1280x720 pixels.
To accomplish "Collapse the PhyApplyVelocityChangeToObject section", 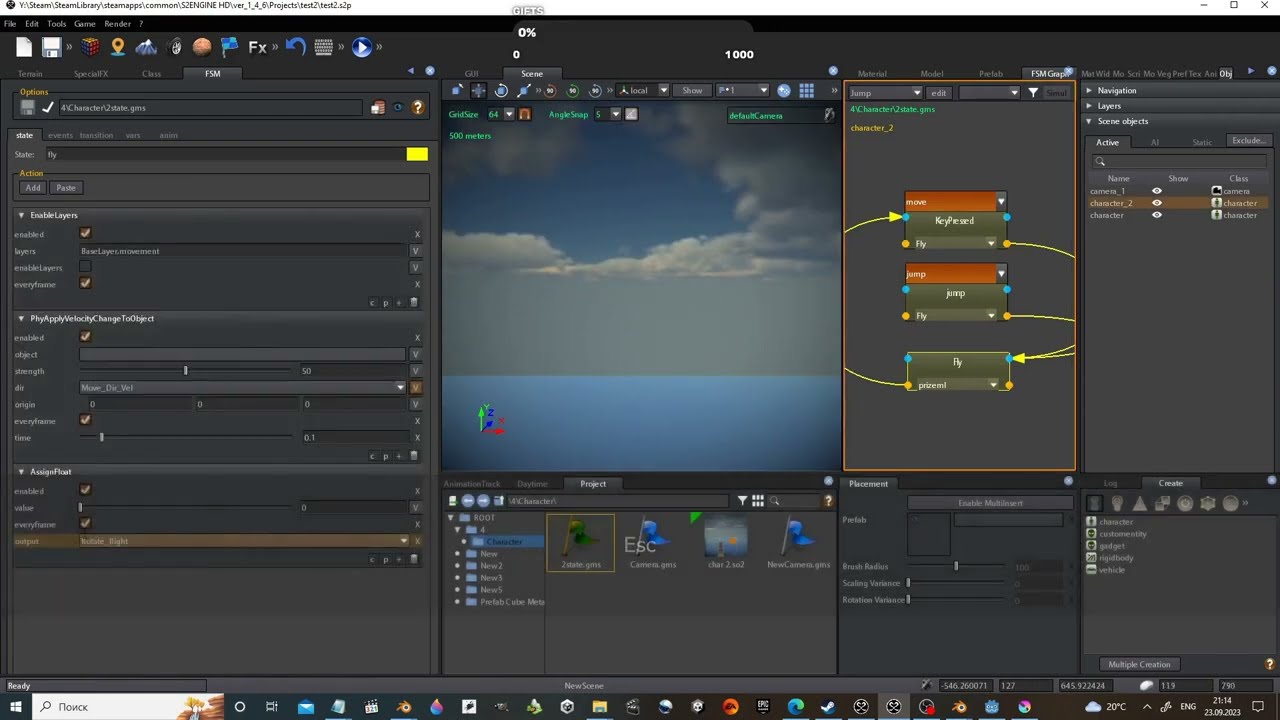I will click(21, 318).
